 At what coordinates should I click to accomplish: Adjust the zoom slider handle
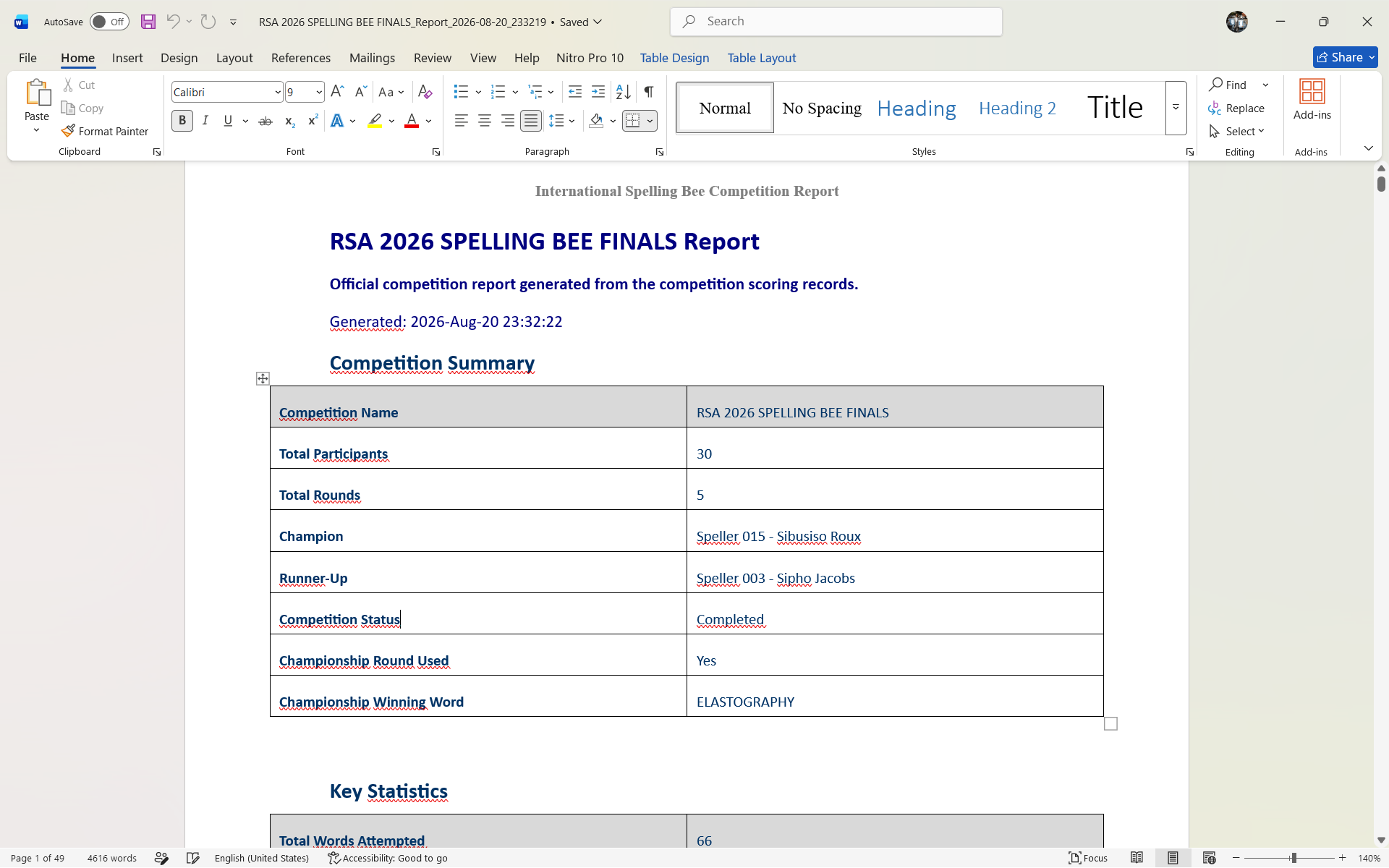(x=1294, y=858)
